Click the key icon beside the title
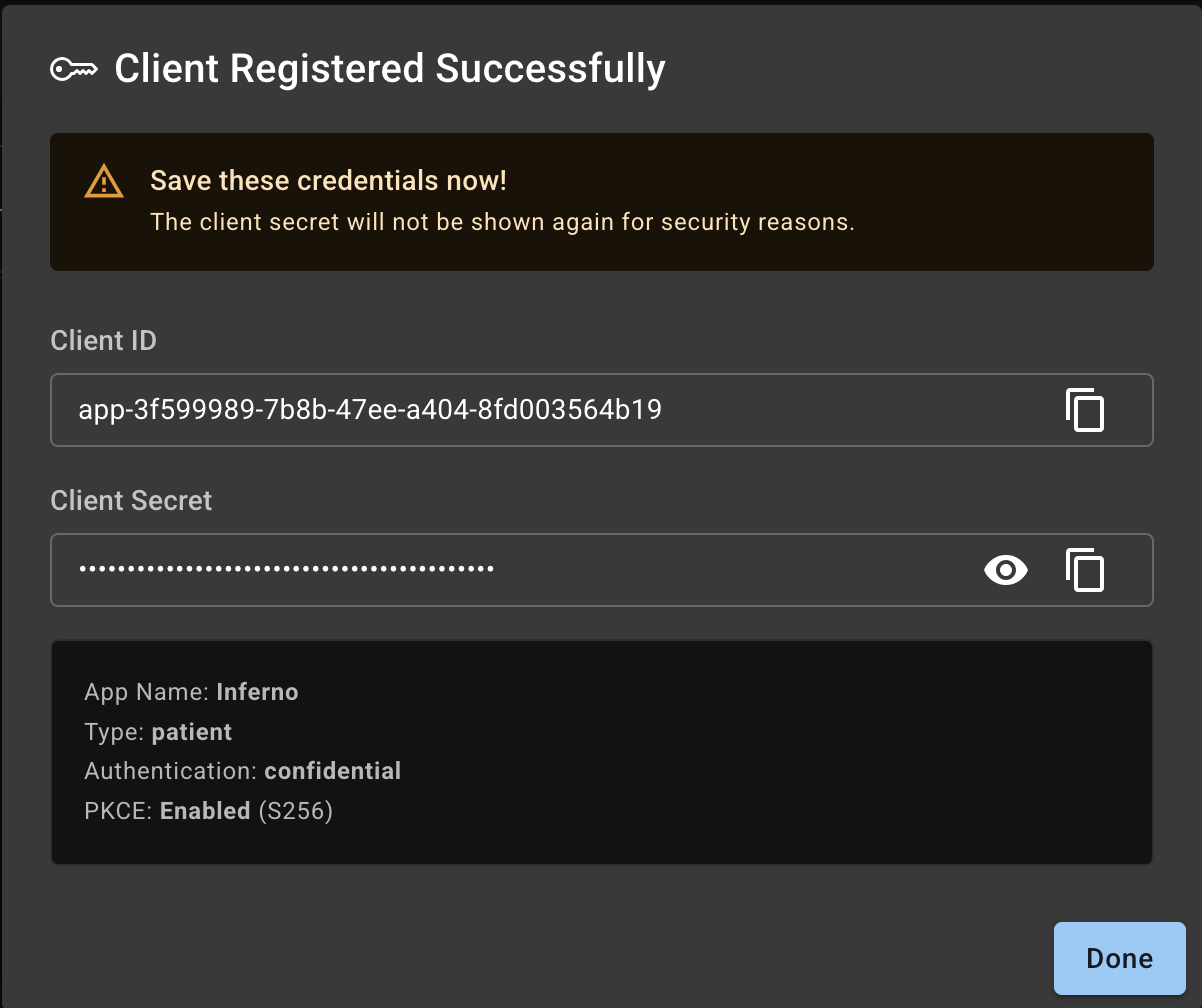The image size is (1202, 1008). 74,69
